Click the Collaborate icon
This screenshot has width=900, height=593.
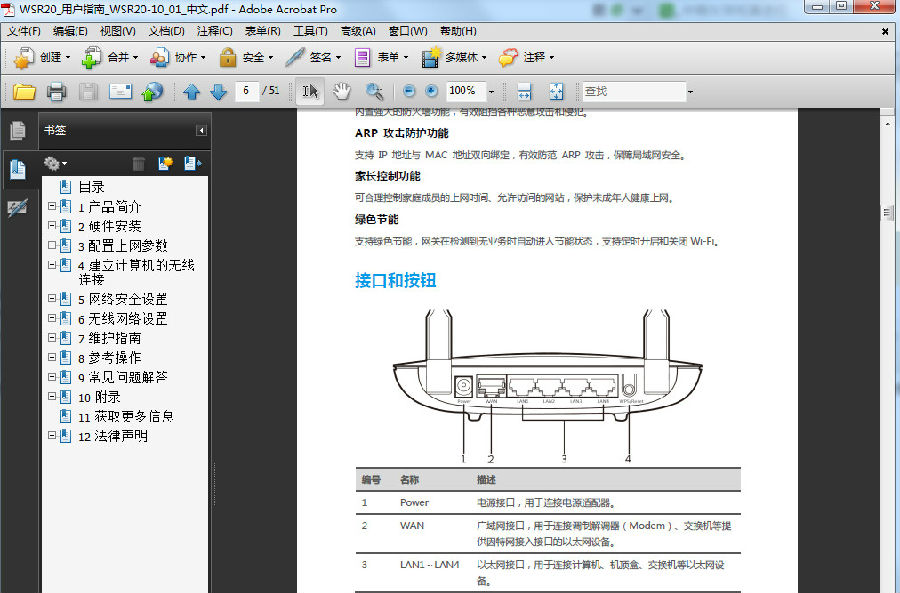159,57
